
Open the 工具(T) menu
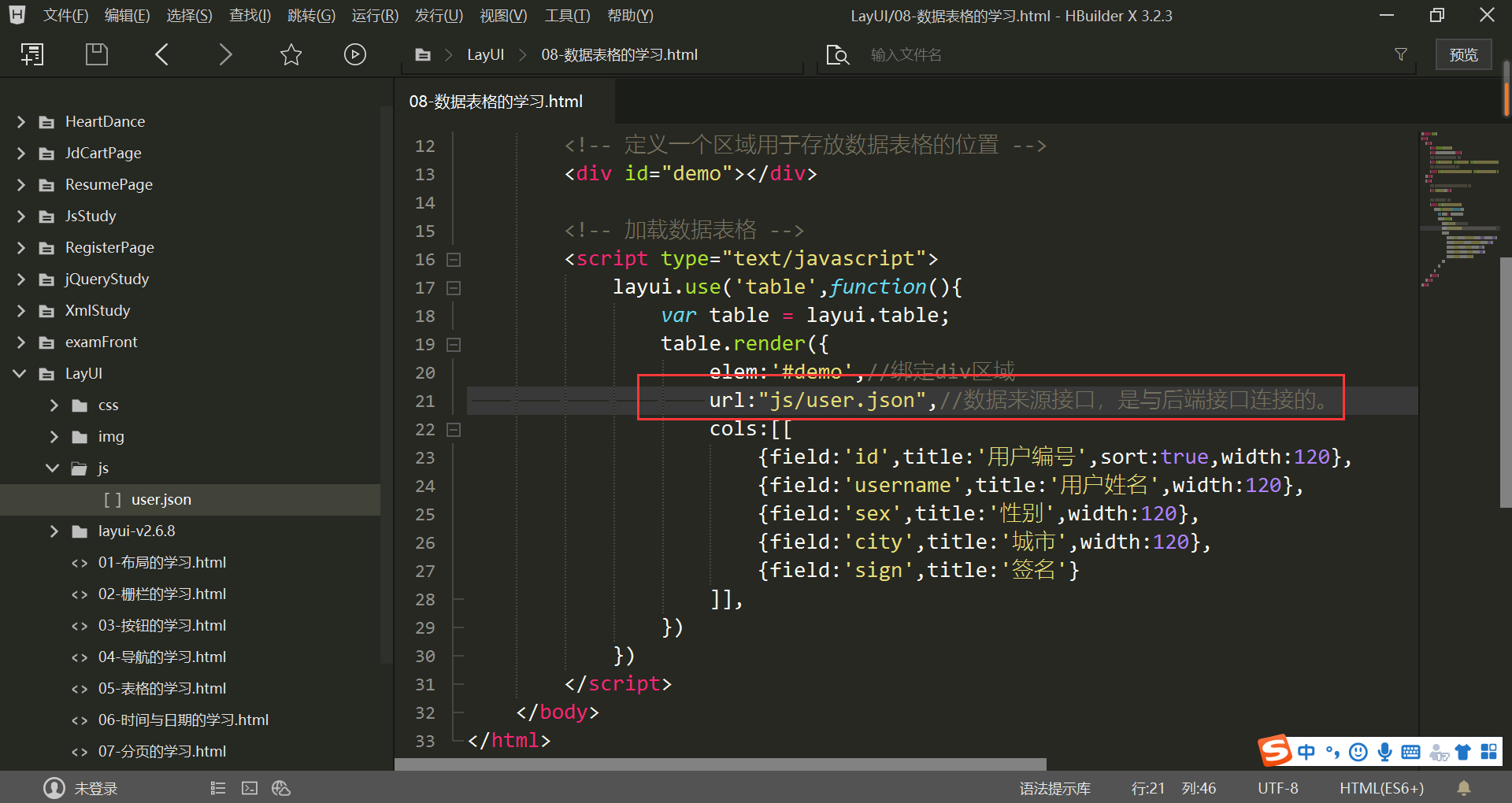[567, 15]
